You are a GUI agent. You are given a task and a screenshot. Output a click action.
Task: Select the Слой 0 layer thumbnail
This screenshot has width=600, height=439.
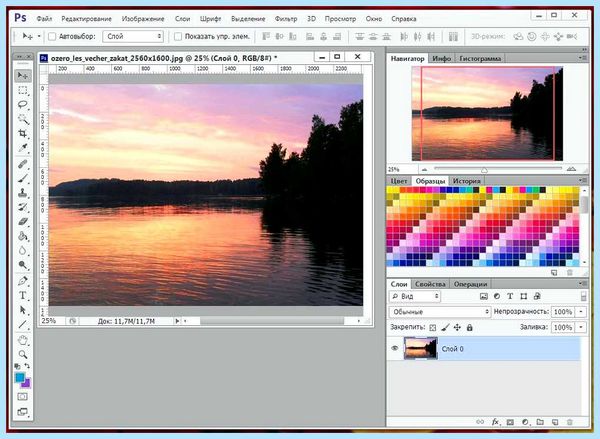[421, 348]
